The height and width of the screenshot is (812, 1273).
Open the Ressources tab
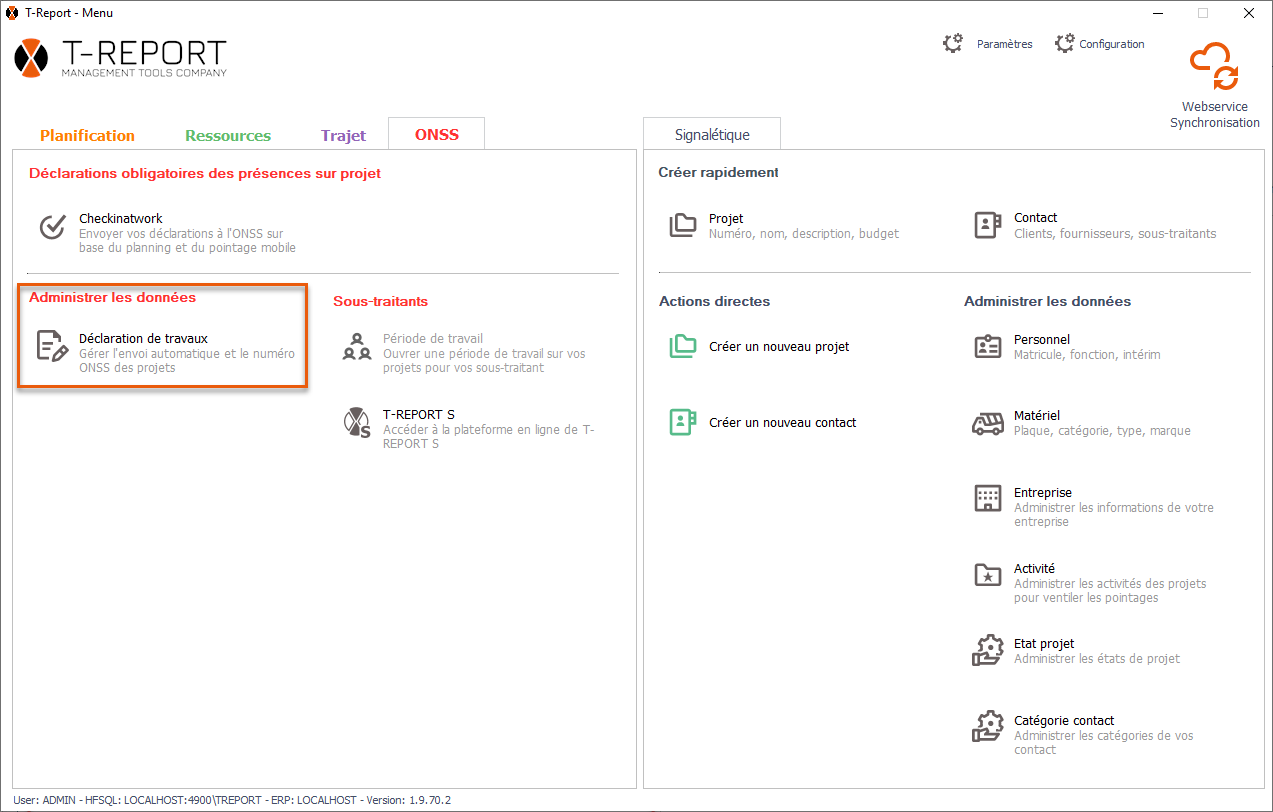pos(228,136)
